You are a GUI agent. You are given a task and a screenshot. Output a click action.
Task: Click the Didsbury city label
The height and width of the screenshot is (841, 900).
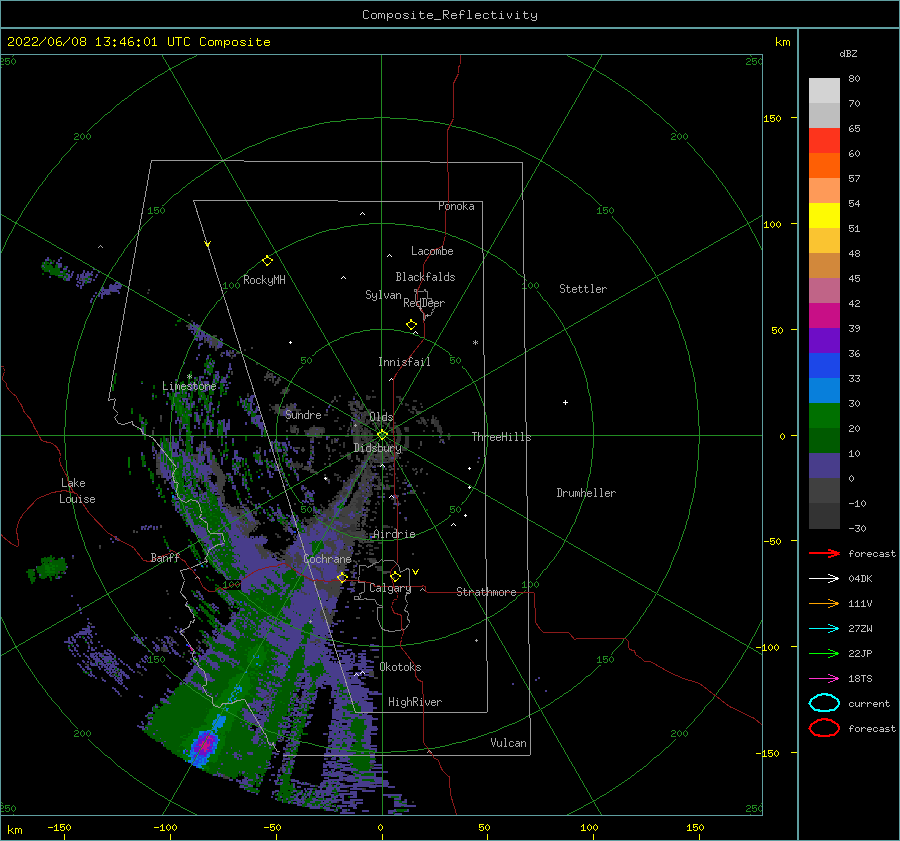[x=378, y=448]
